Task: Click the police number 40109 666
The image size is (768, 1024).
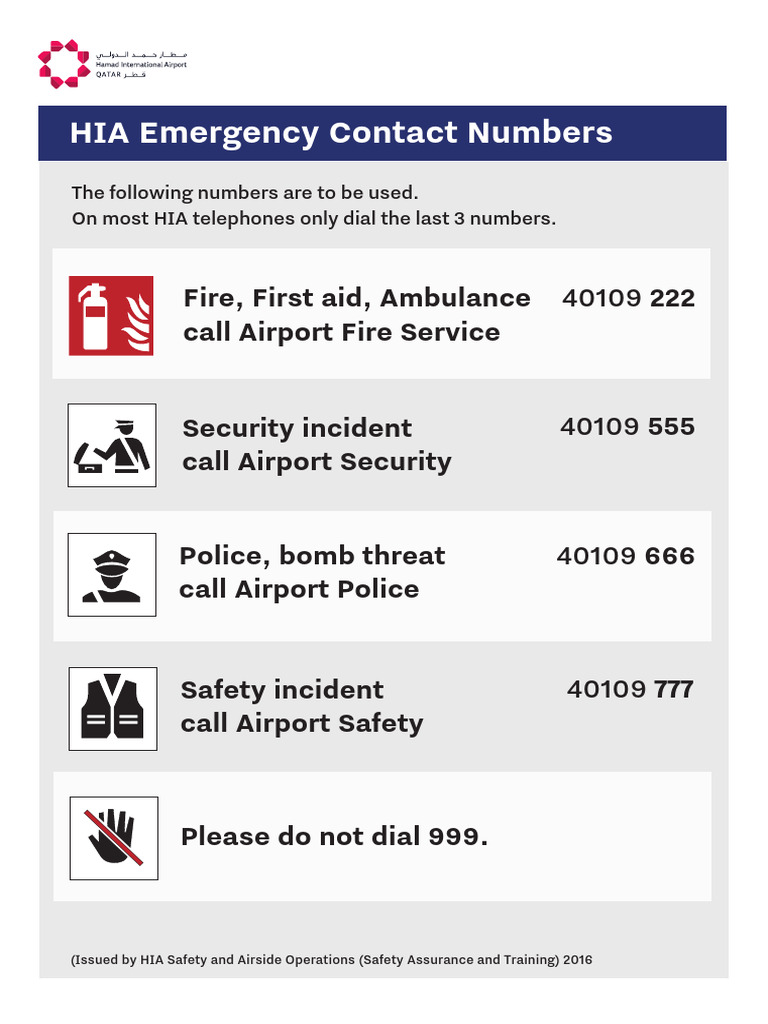Action: [626, 556]
